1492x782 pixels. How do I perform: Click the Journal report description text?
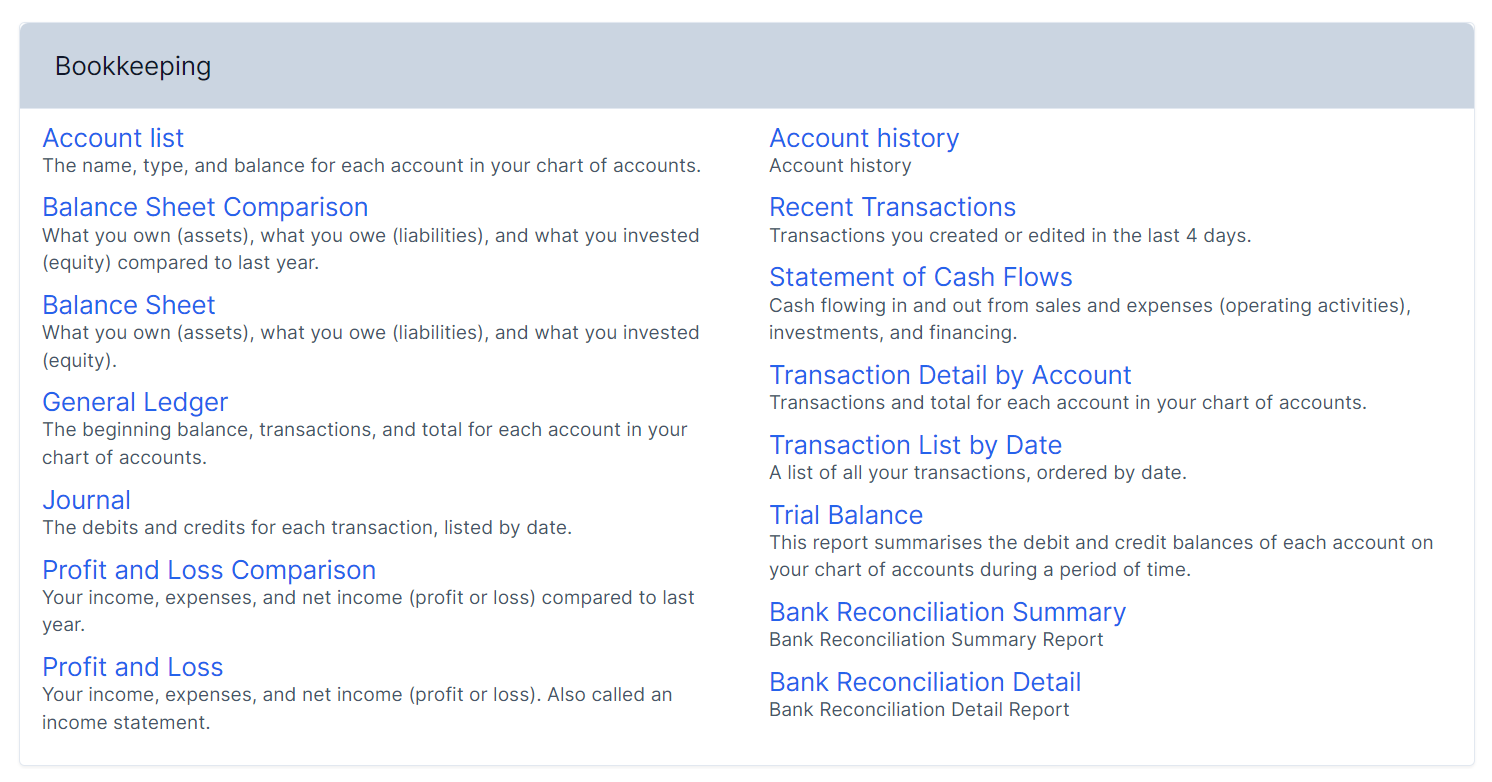(x=307, y=528)
